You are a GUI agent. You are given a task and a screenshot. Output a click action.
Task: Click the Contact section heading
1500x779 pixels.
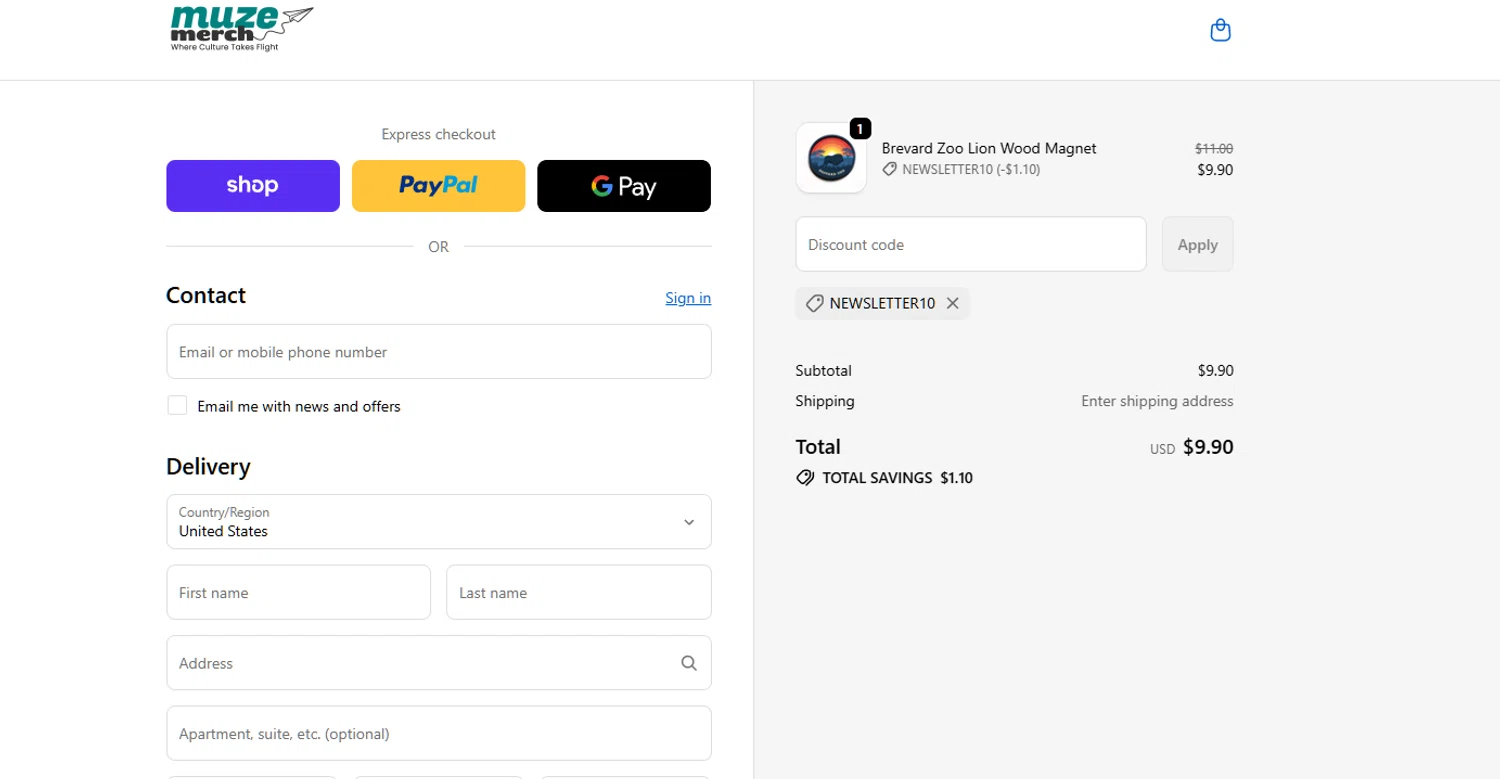click(x=206, y=295)
